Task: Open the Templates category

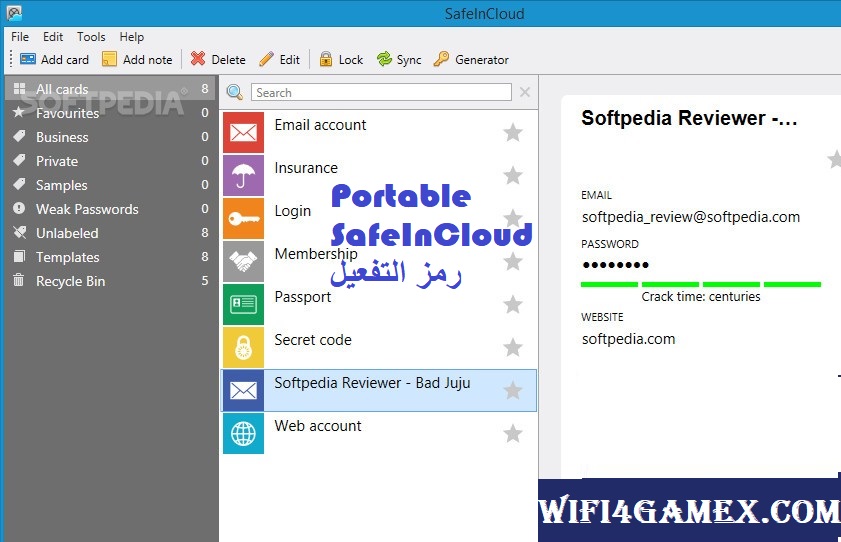Action: click(110, 257)
